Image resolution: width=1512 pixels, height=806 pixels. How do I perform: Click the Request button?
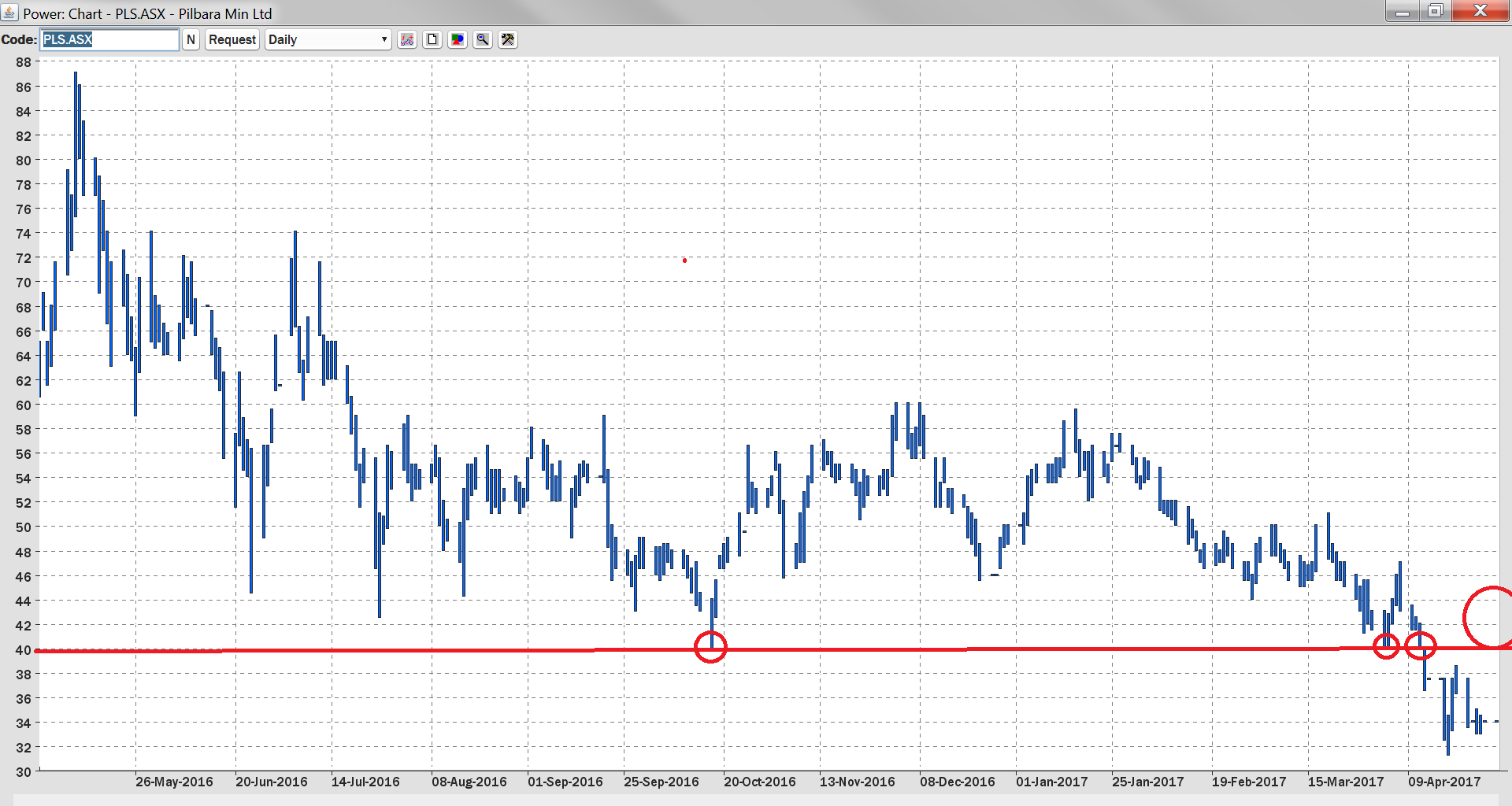[x=232, y=39]
